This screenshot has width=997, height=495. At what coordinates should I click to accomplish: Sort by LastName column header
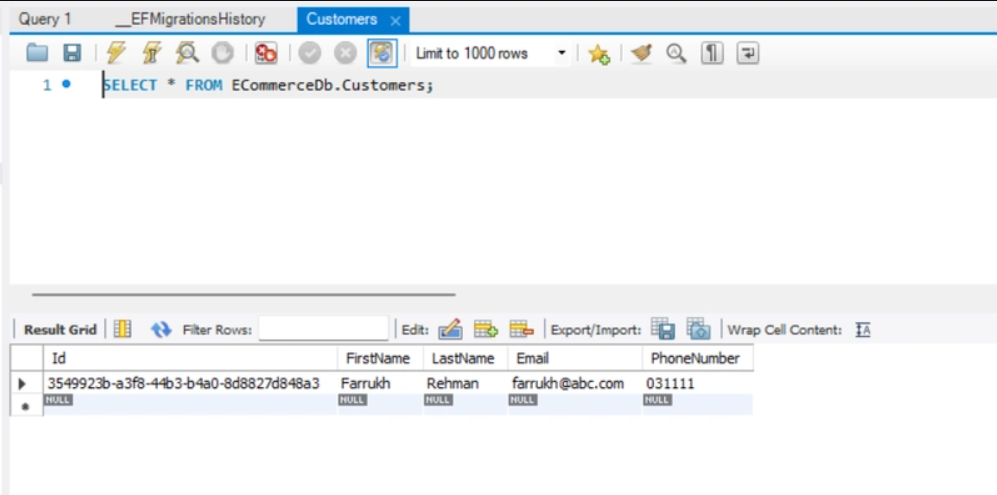pos(465,358)
